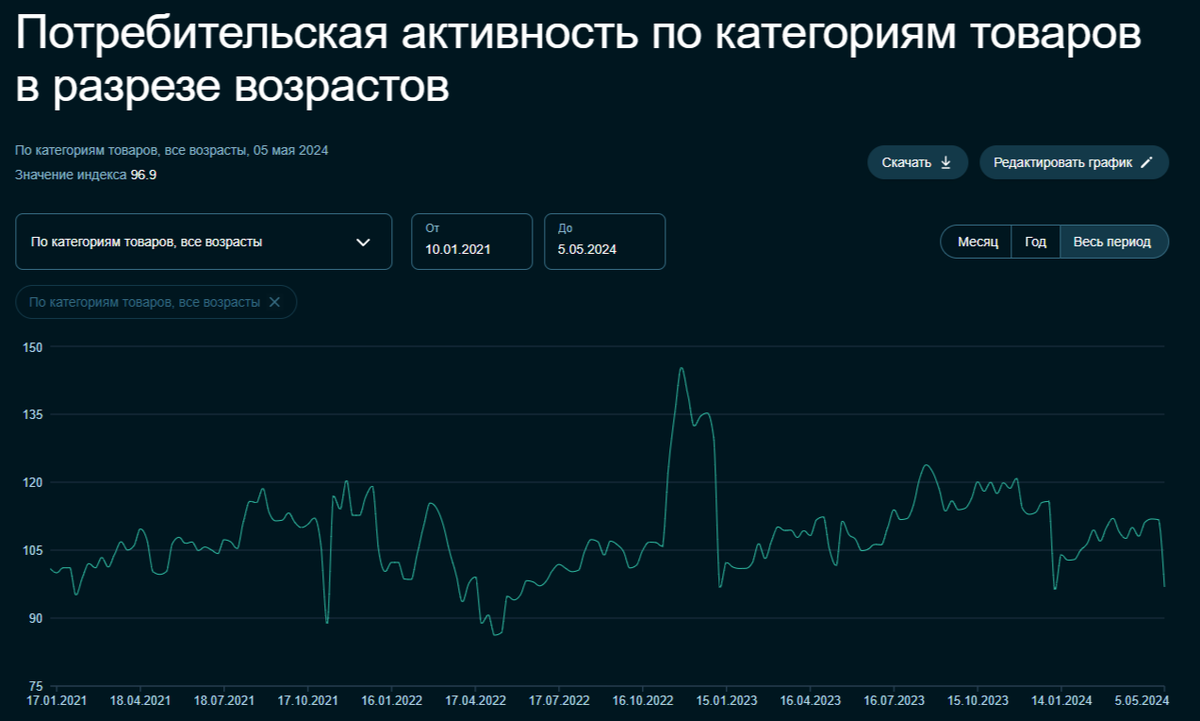Click the pencil icon in Редактировать график

[1147, 163]
